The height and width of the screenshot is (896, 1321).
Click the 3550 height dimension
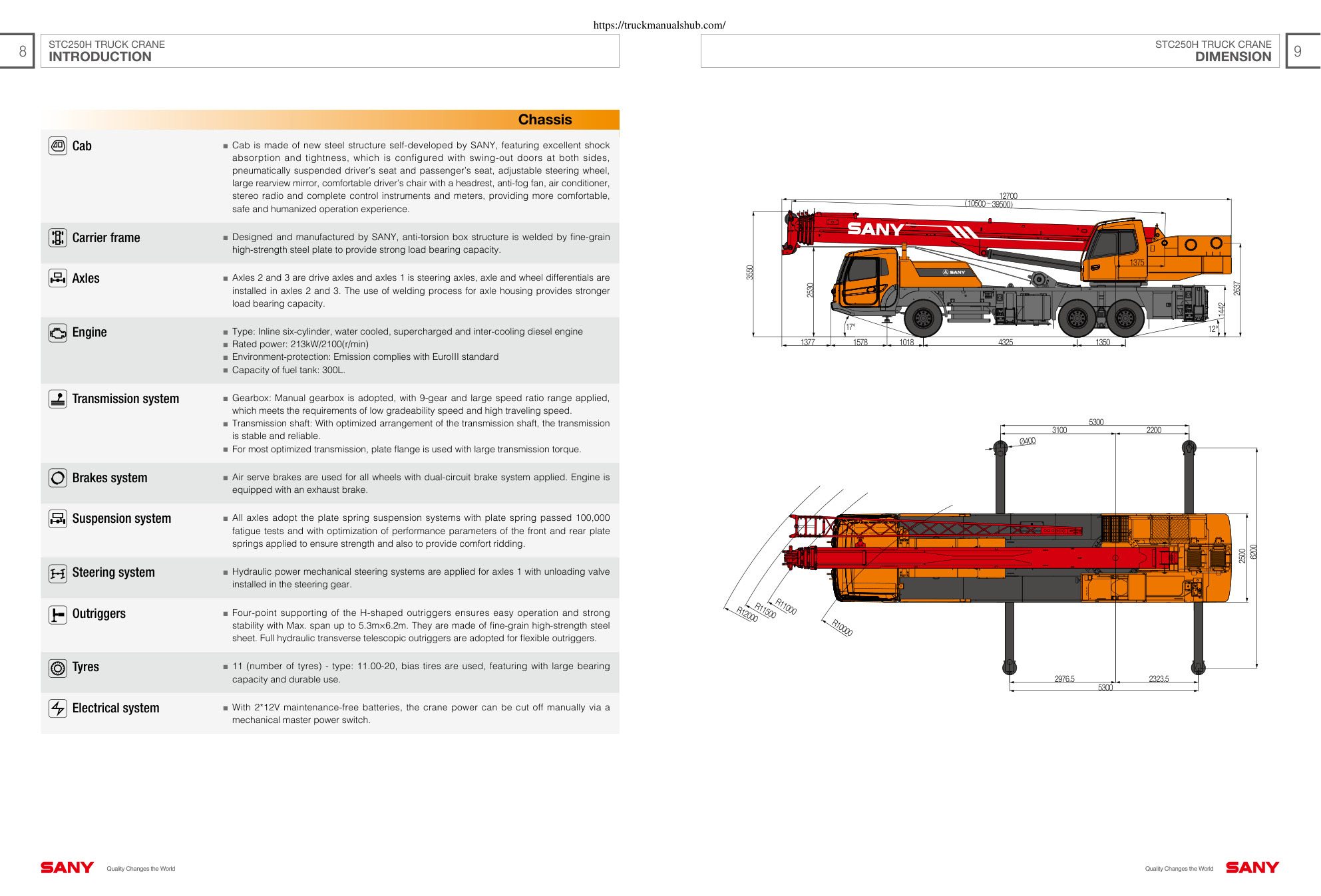(750, 272)
